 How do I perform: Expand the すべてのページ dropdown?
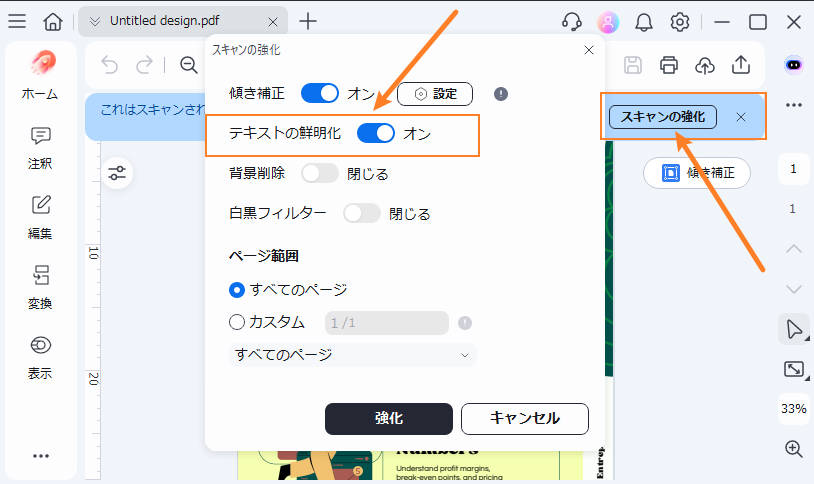pos(352,355)
